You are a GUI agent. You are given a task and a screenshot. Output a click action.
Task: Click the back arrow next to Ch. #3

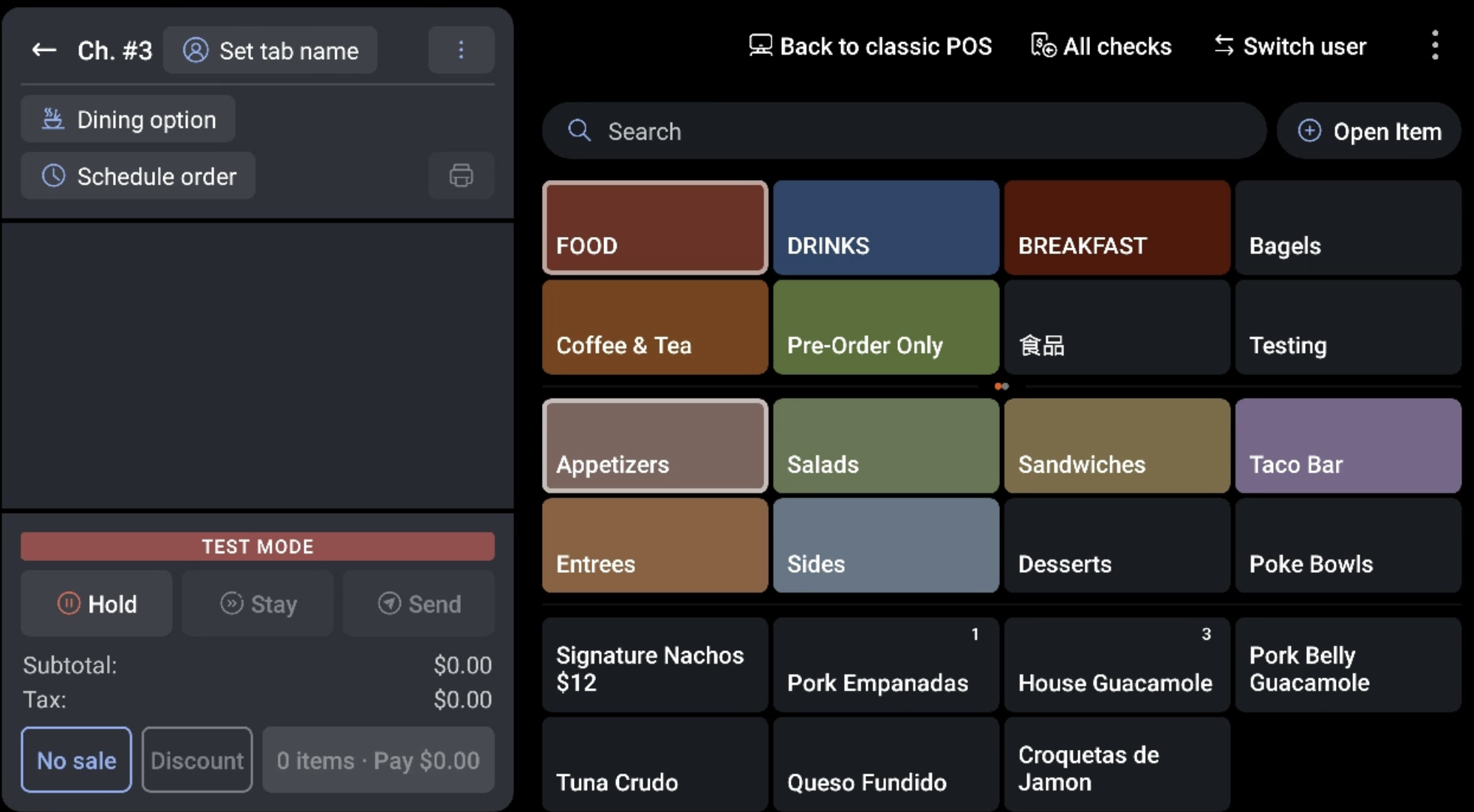point(43,49)
